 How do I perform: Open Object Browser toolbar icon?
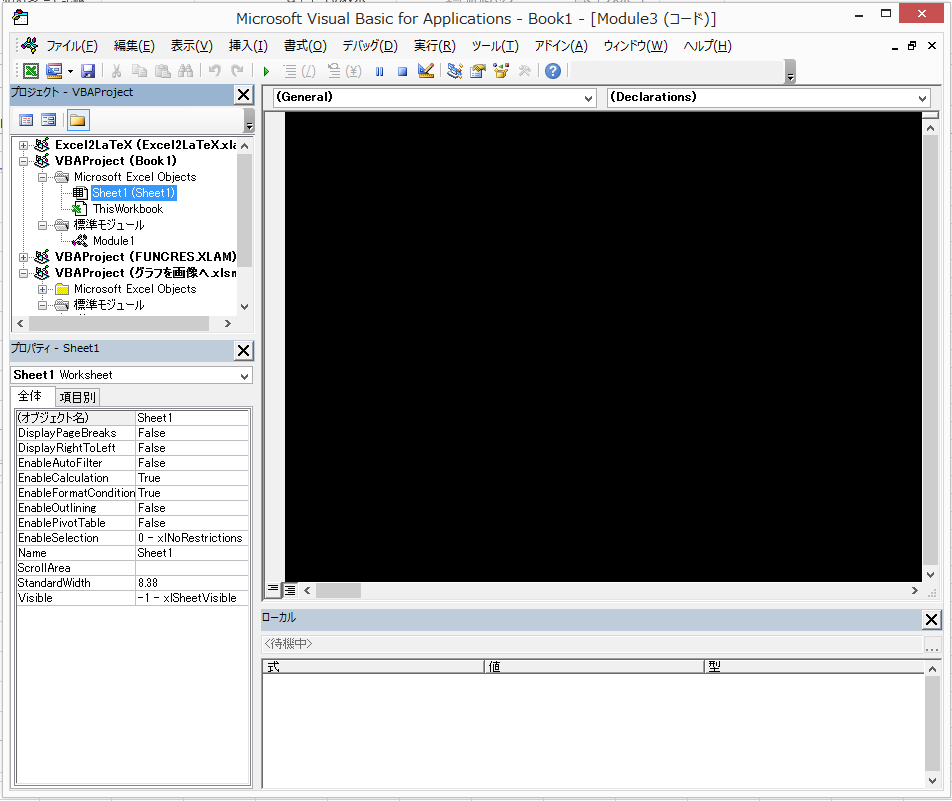pyautogui.click(x=501, y=71)
